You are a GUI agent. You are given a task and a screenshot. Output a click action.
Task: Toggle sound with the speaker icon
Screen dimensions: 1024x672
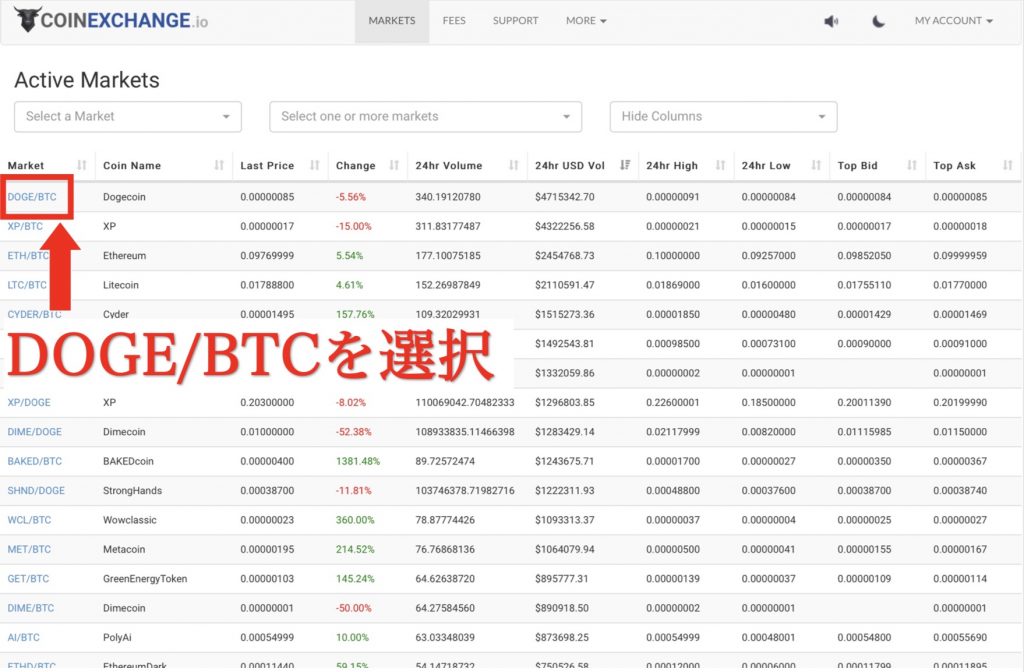pos(831,21)
